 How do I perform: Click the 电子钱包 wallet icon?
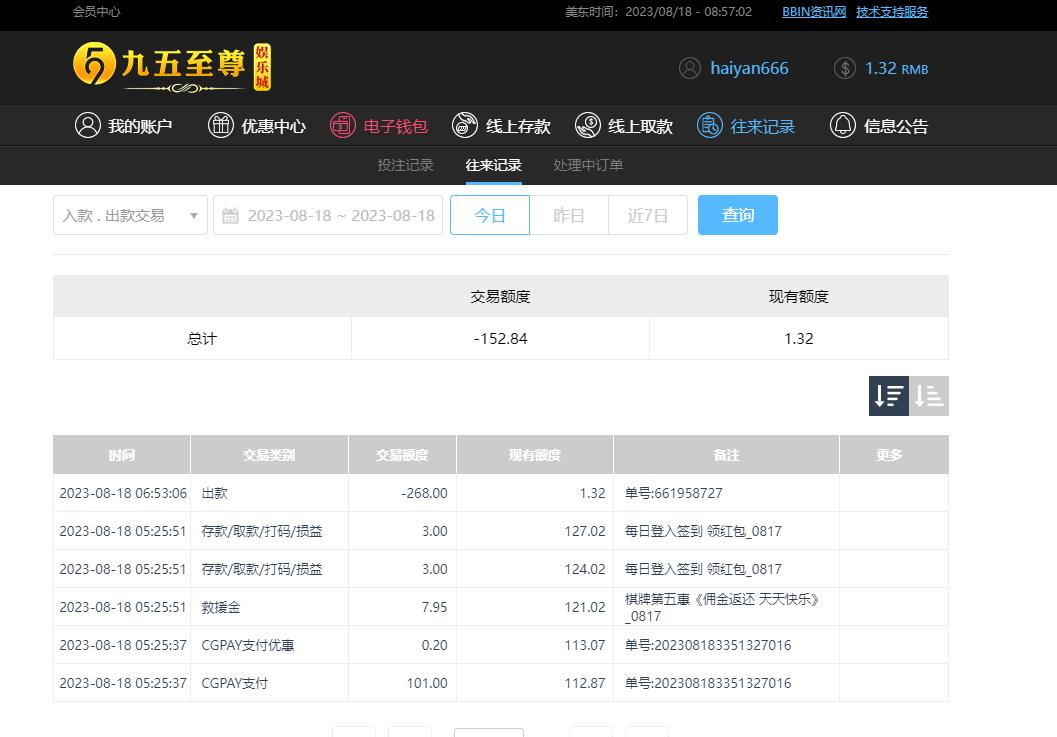[x=342, y=125]
